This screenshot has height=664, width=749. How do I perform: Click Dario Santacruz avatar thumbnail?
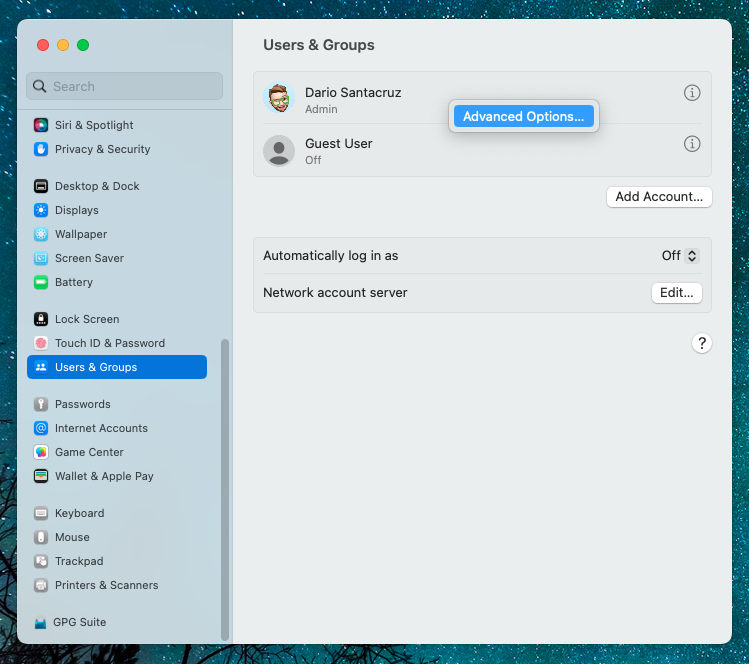click(x=278, y=98)
